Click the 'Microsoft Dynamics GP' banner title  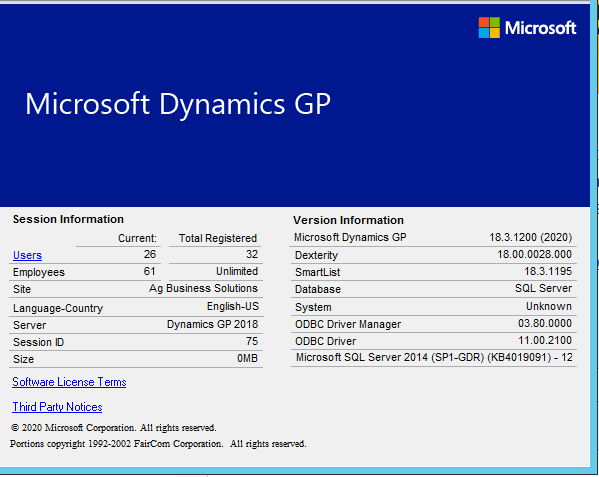[178, 104]
